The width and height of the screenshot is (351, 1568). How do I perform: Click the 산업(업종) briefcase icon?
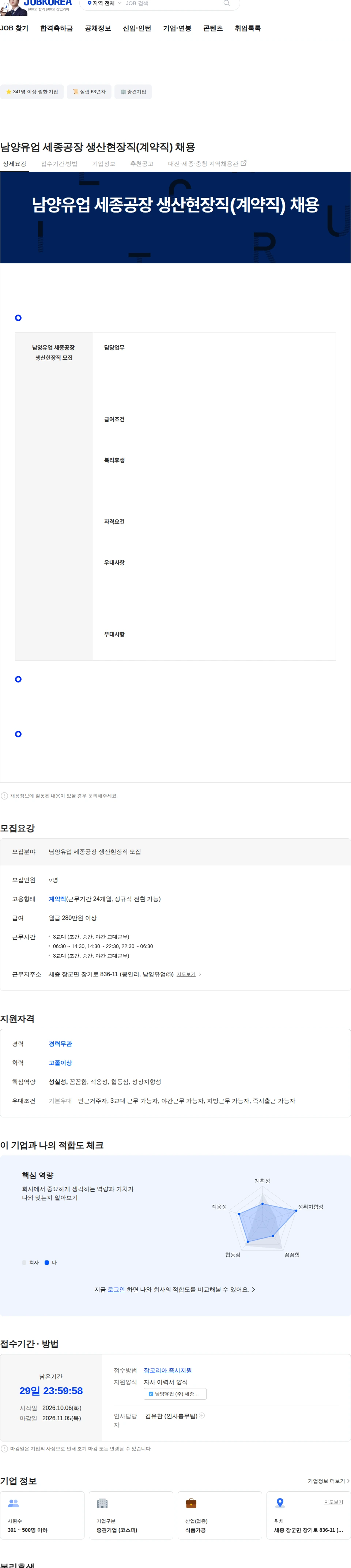coord(191,1504)
